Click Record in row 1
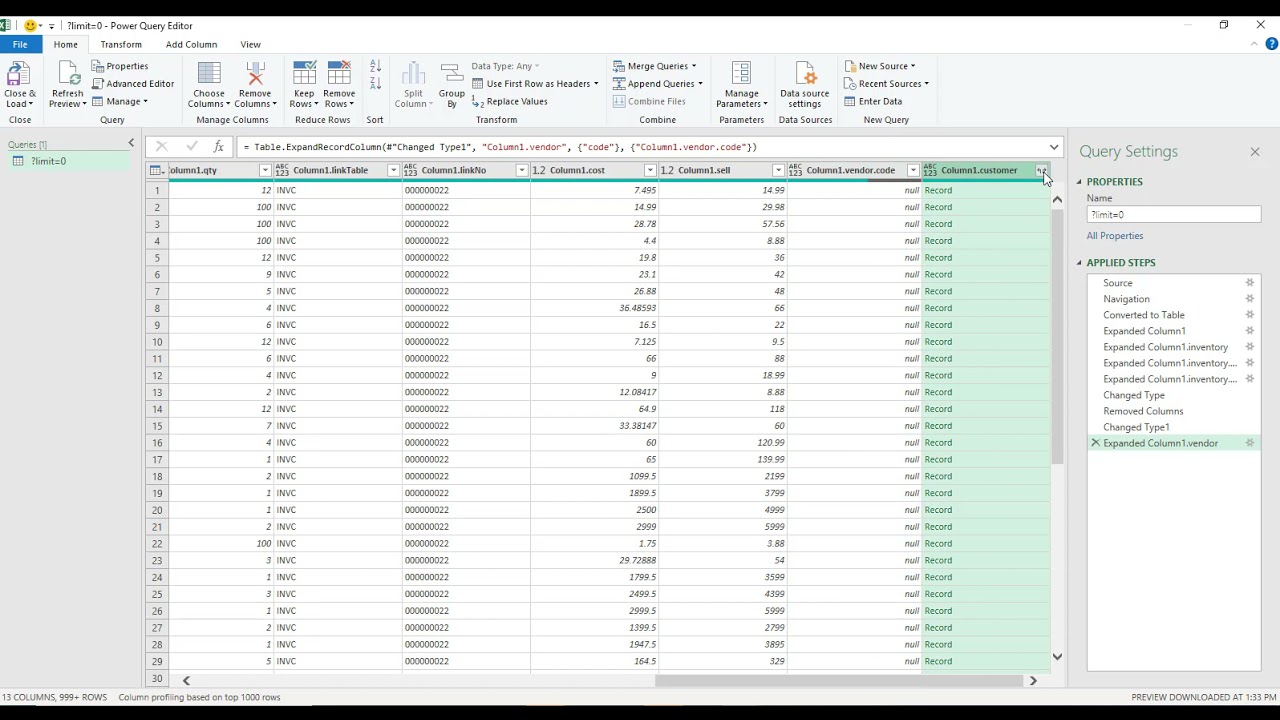1280x720 pixels. click(938, 190)
